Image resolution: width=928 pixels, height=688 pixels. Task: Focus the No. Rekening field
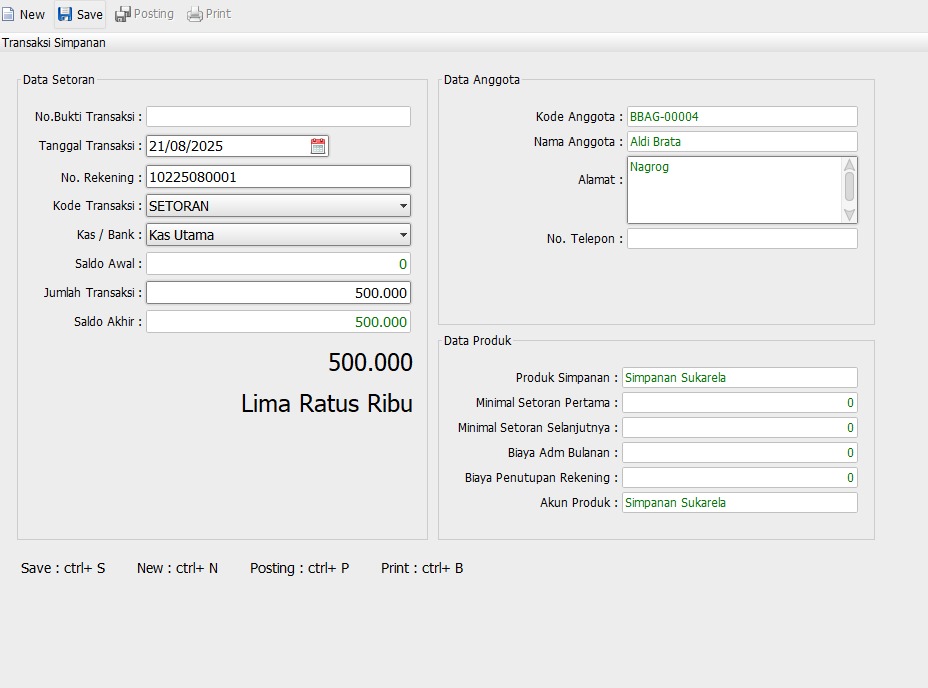click(x=278, y=177)
